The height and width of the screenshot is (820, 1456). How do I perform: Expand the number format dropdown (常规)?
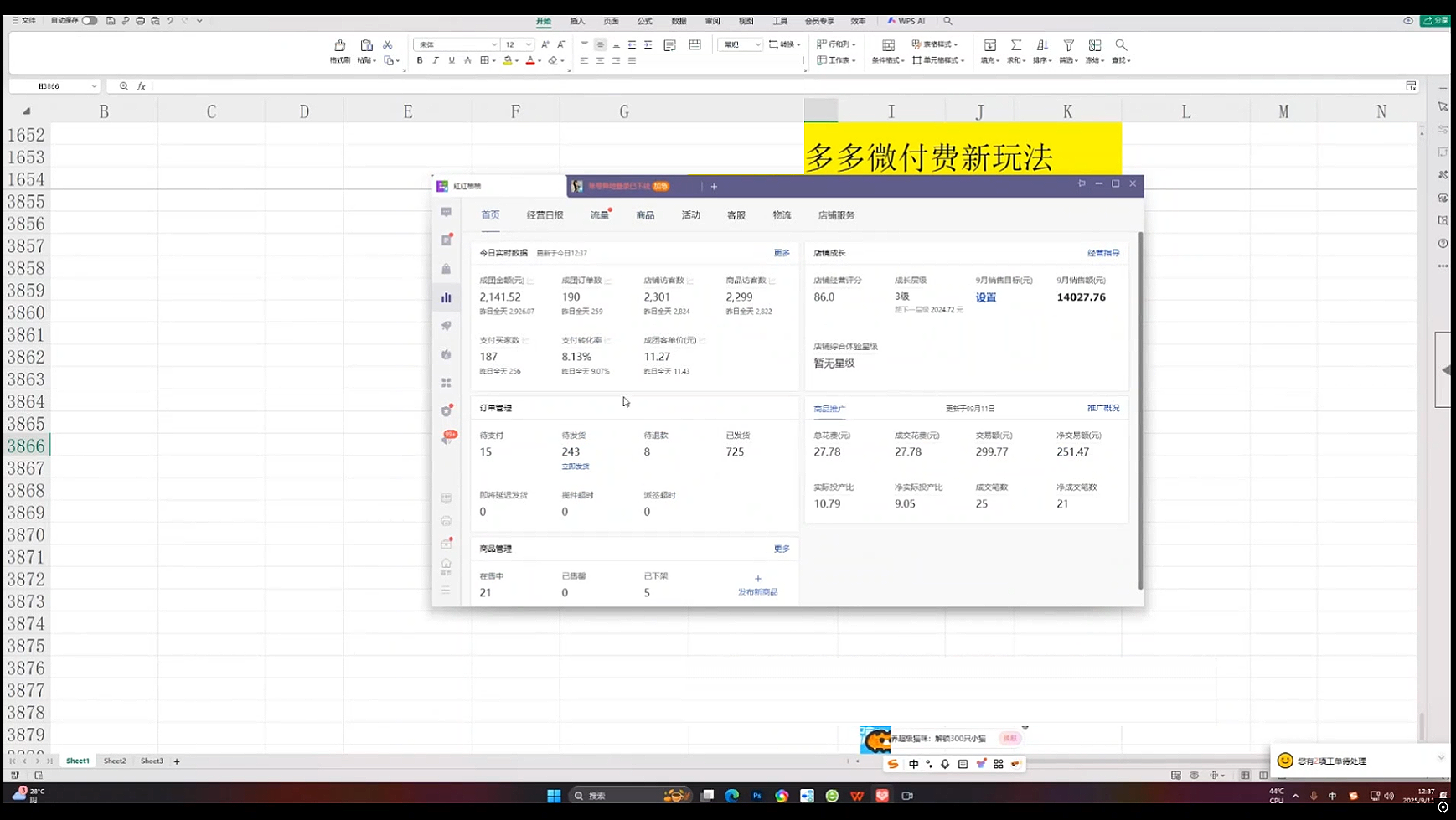pyautogui.click(x=757, y=44)
